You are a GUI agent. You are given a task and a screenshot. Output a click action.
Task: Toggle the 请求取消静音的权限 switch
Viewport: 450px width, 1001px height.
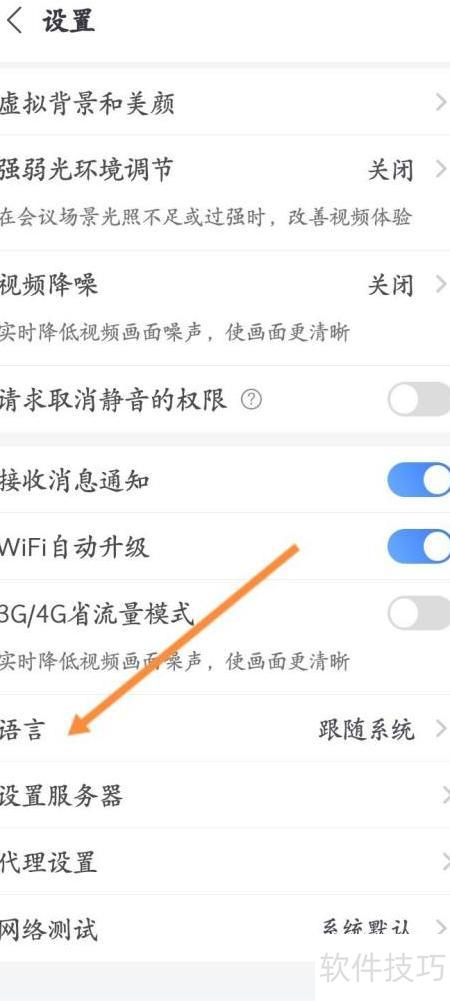419,400
